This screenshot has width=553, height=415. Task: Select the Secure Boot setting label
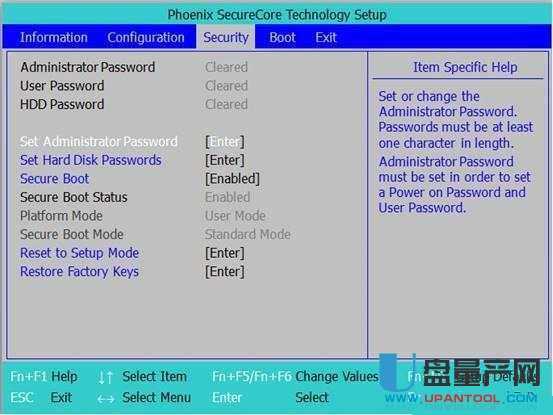[54, 179]
